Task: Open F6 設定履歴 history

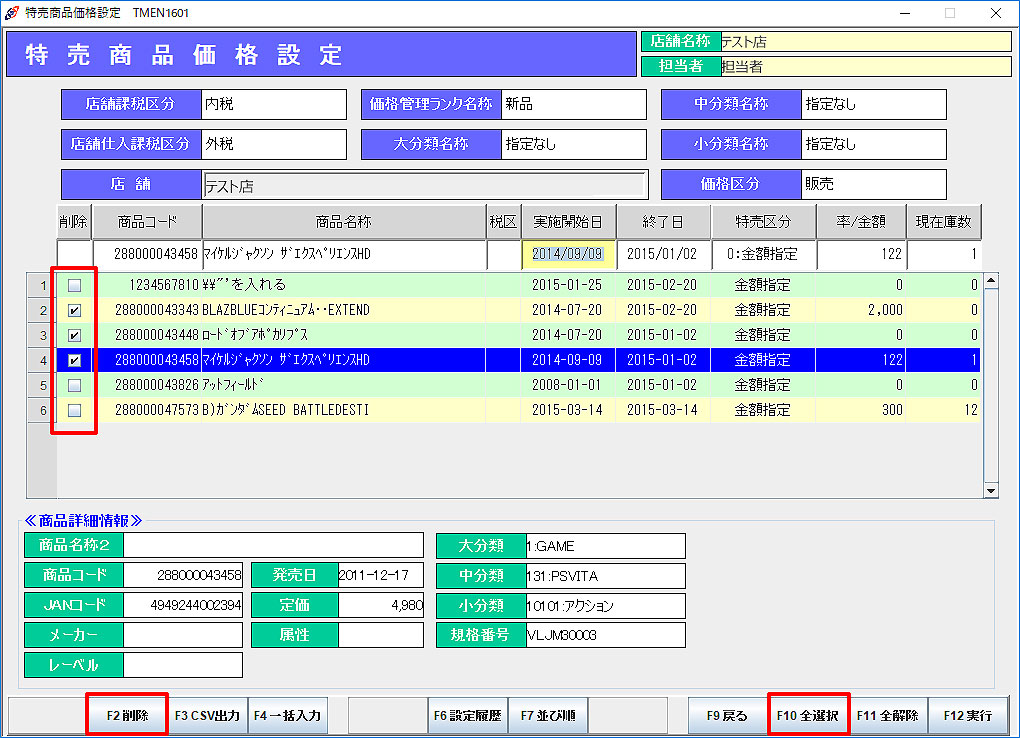Action: click(467, 716)
